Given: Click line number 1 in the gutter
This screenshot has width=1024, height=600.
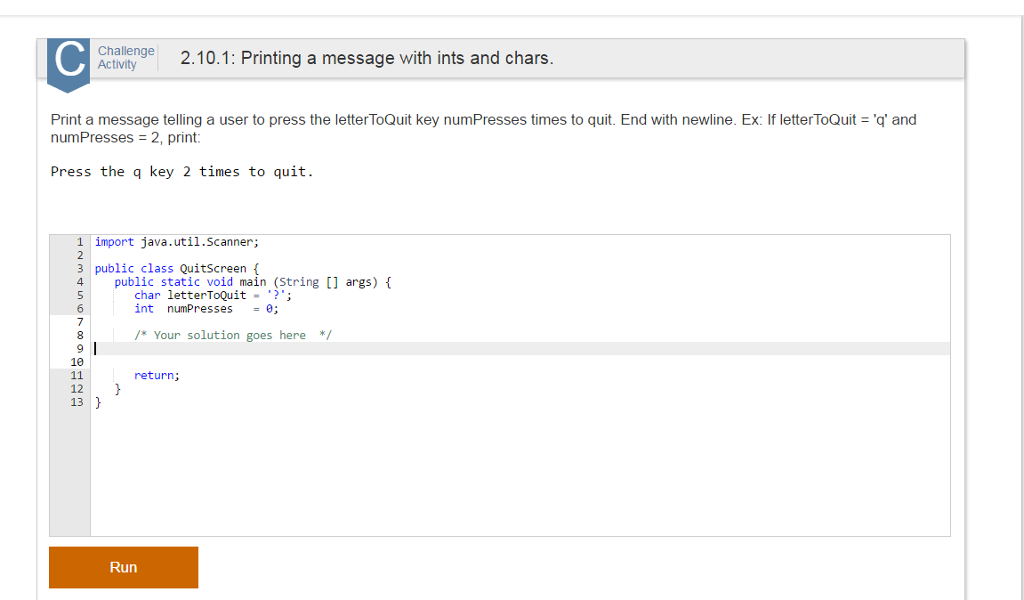Looking at the screenshot, I should 78,241.
